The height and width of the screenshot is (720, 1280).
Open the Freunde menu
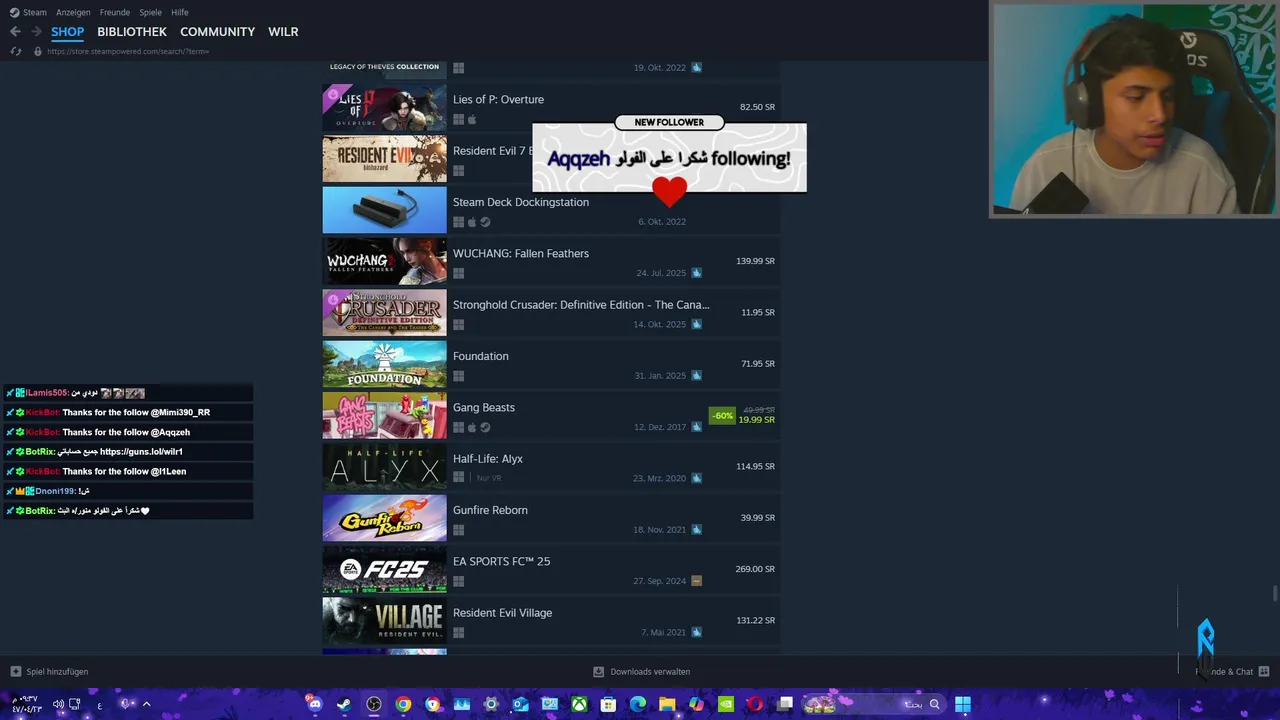(x=115, y=12)
